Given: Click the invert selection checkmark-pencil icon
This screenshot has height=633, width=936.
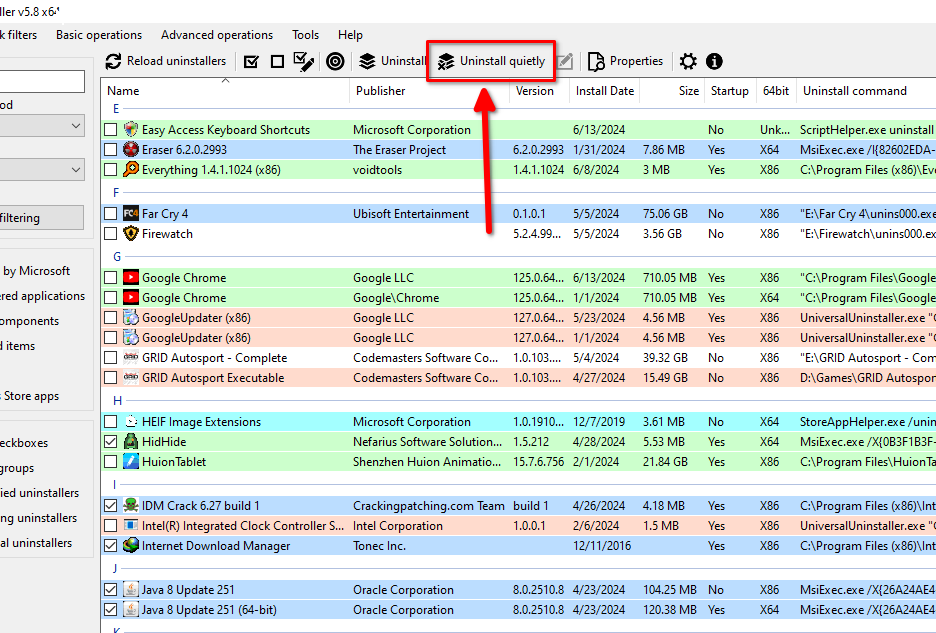Looking at the screenshot, I should coord(304,61).
